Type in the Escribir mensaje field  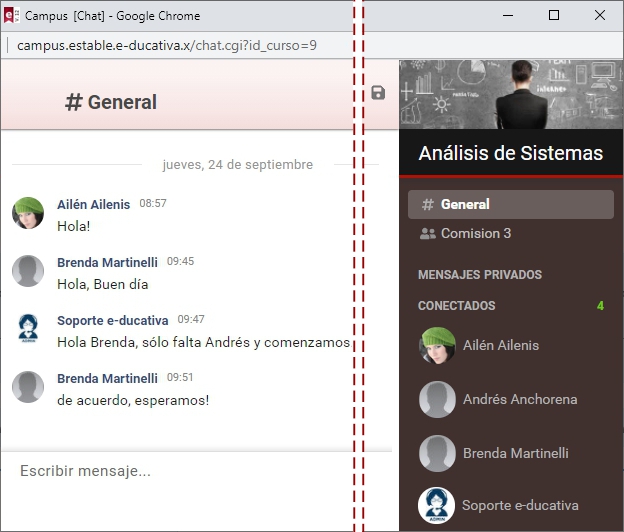tap(180, 471)
